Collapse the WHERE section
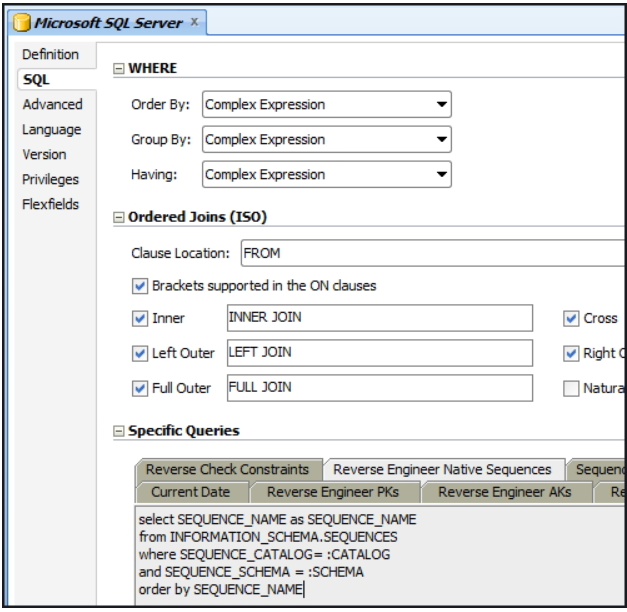Viewport: 627px width, 612px height. pos(119,68)
